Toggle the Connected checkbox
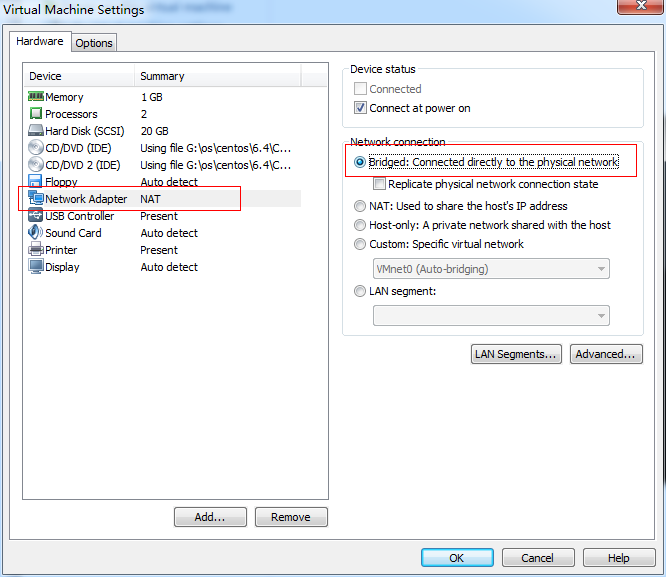 coord(360,88)
